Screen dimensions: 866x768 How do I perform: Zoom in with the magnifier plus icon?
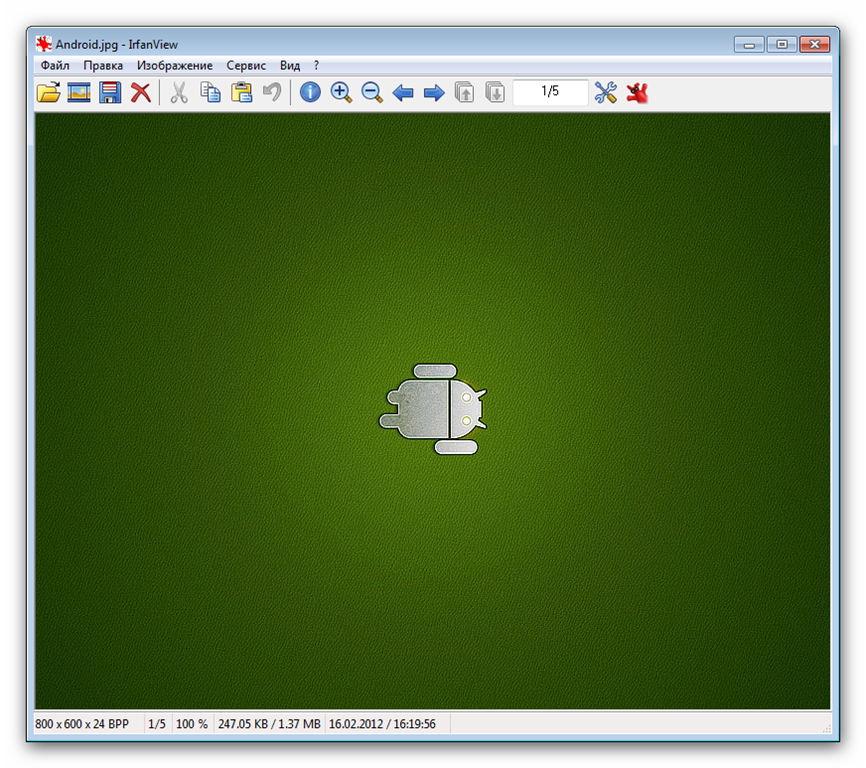tap(341, 93)
